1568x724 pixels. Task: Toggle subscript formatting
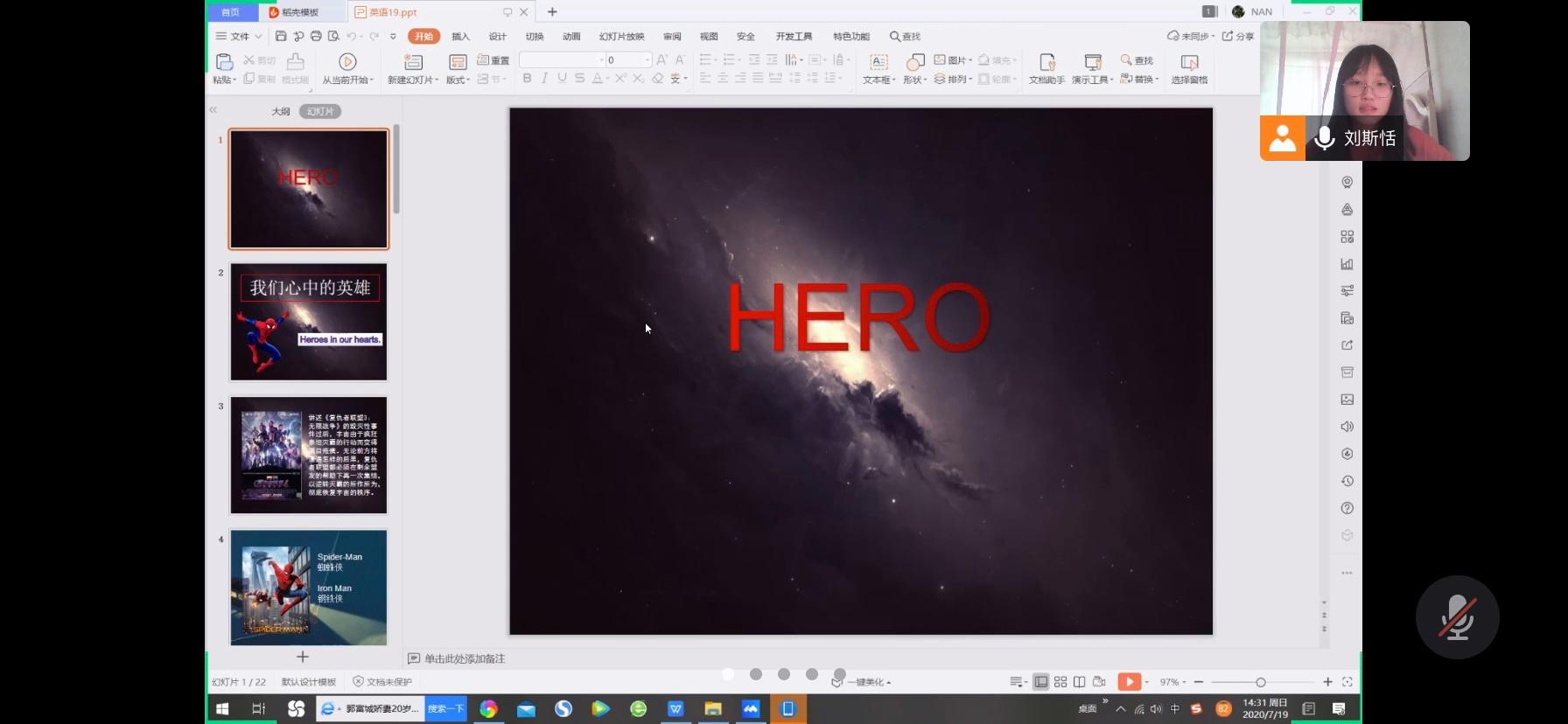(639, 78)
